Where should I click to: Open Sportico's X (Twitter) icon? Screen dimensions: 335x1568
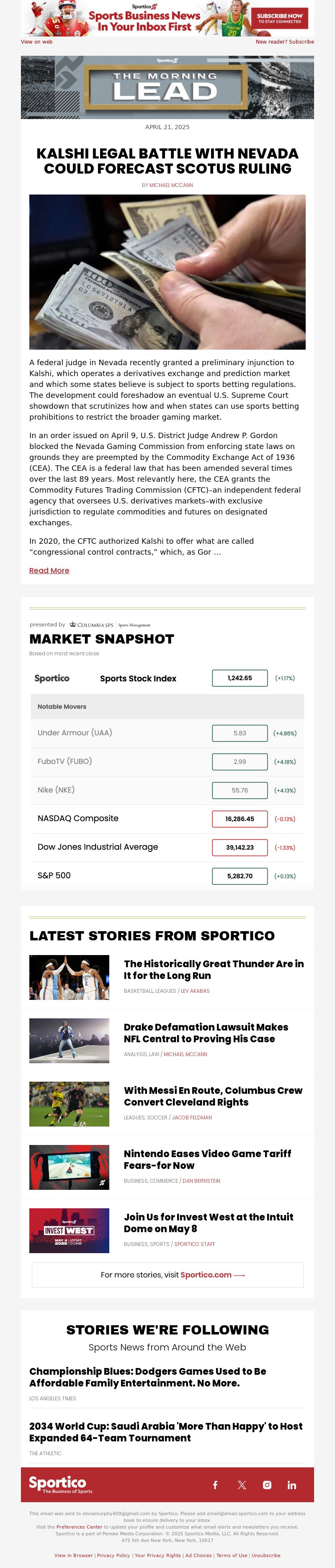point(242,1485)
